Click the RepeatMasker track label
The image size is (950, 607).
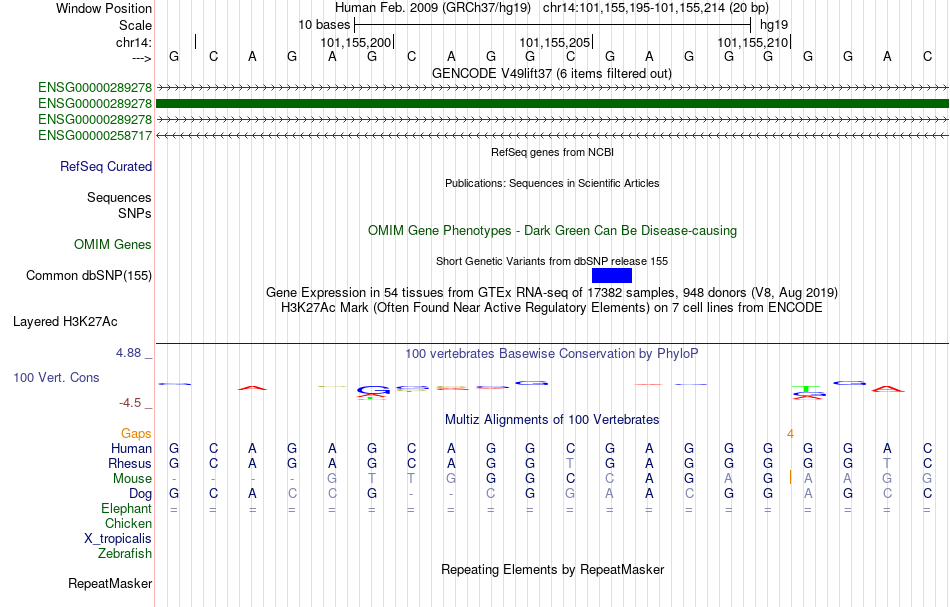tap(110, 583)
